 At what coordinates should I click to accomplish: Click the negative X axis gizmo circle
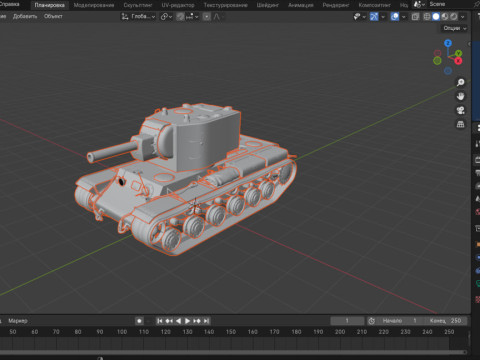pos(437,53)
